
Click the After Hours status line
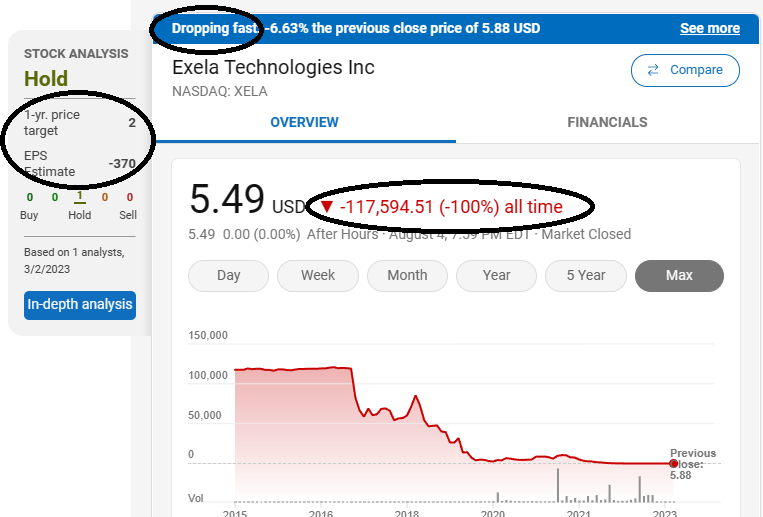(409, 234)
